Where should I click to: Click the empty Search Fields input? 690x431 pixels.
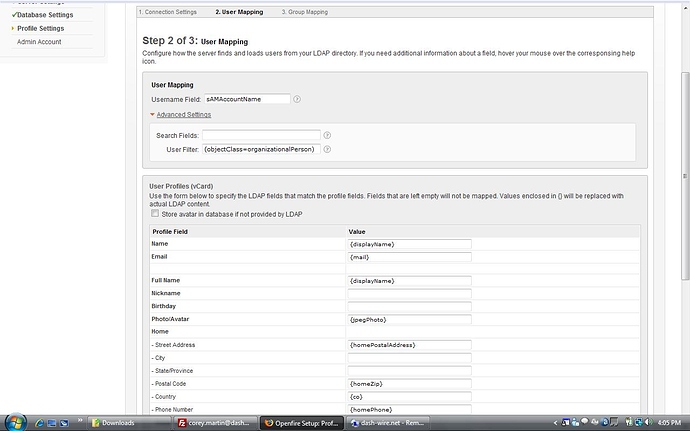click(261, 135)
